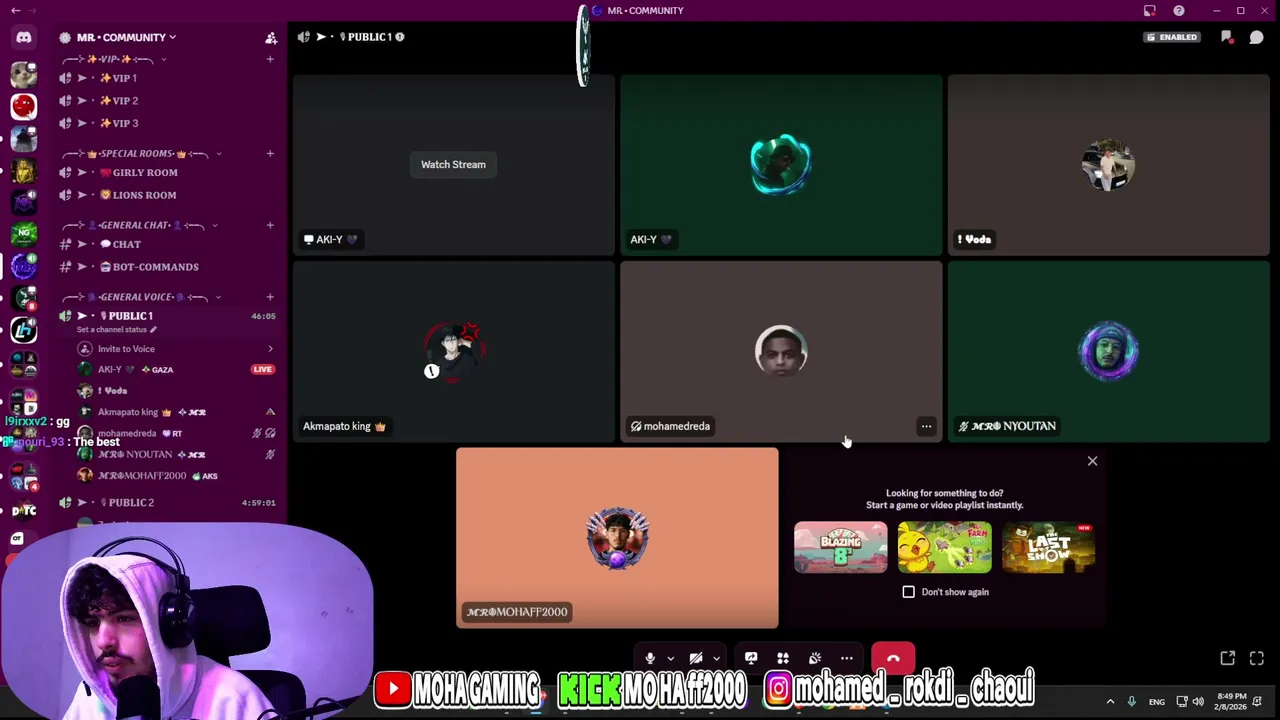
Task: Pop out the call window
Action: pos(1227,658)
